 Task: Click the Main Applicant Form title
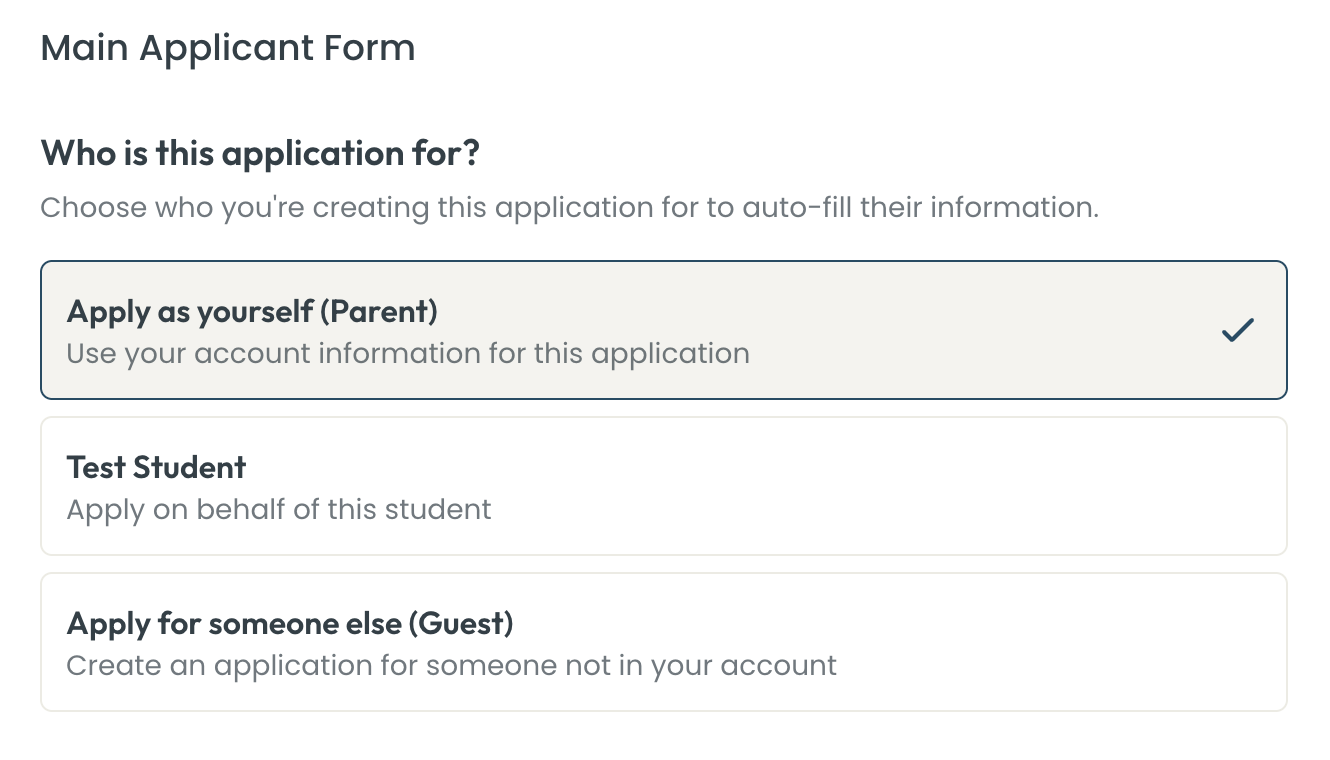(227, 48)
